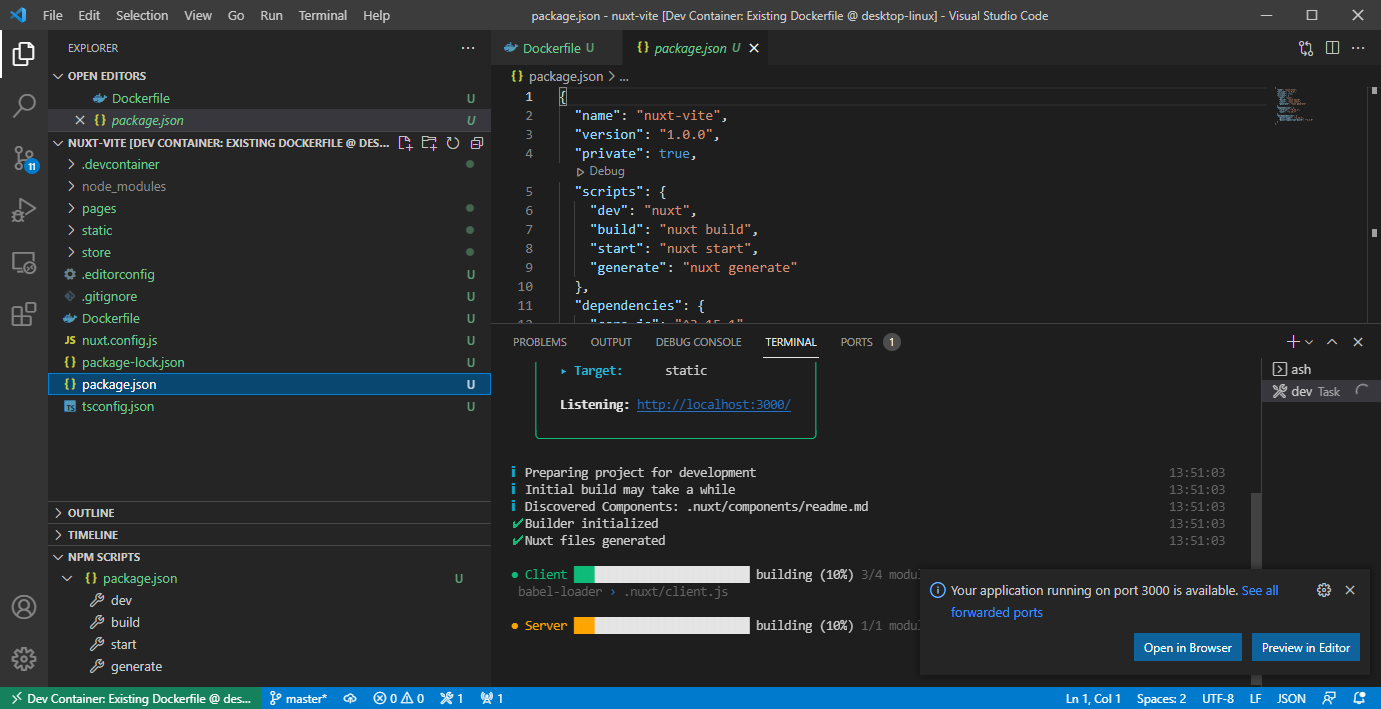Expand the .devcontainer folder

pyautogui.click(x=120, y=164)
